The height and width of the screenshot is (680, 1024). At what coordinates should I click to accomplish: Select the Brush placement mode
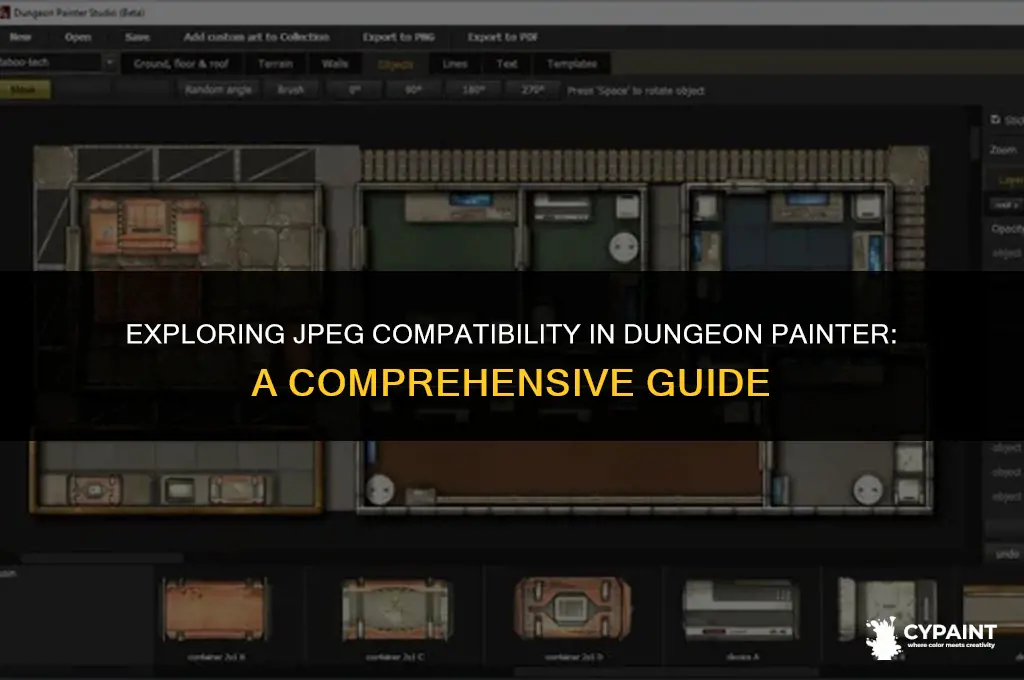[x=291, y=89]
